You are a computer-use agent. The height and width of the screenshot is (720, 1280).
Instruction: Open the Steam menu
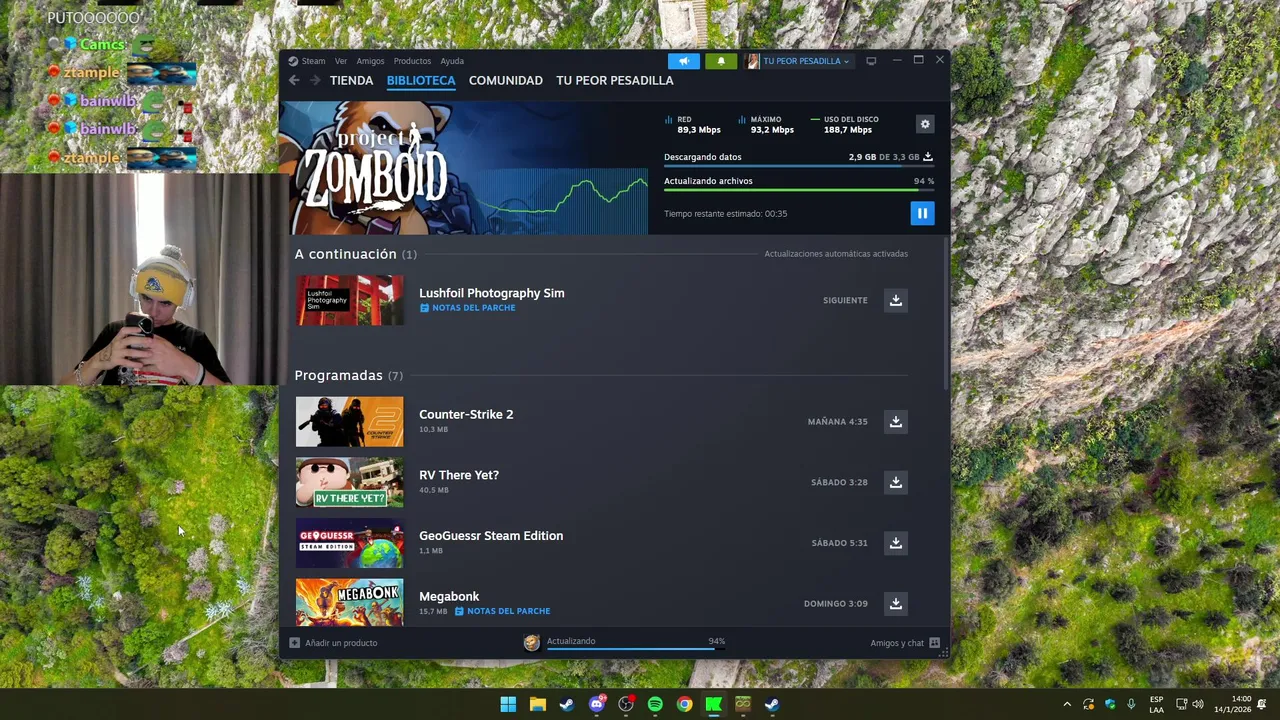coord(314,61)
